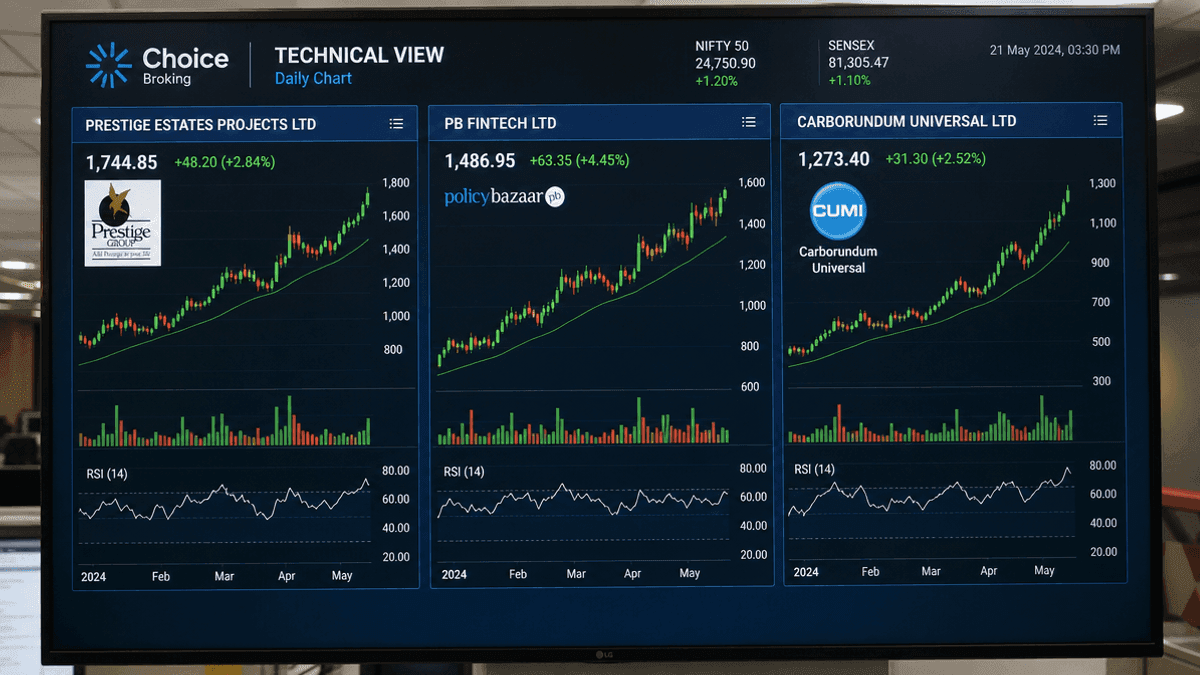Click 2024 on Carborundum chart time axis
Screen dimensions: 1200x675
point(806,573)
